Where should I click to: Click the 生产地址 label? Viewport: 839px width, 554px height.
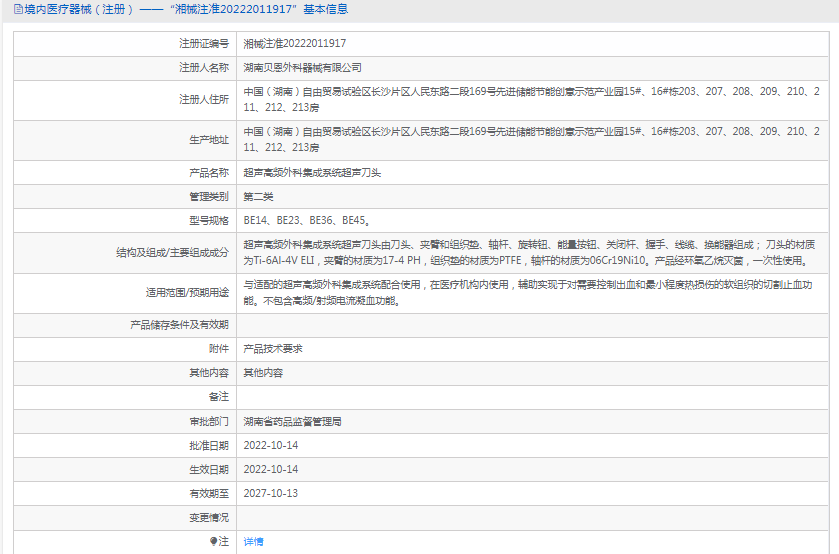tap(209, 140)
